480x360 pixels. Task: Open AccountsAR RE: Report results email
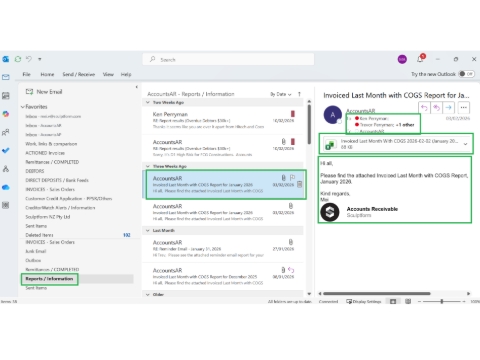coord(223,148)
